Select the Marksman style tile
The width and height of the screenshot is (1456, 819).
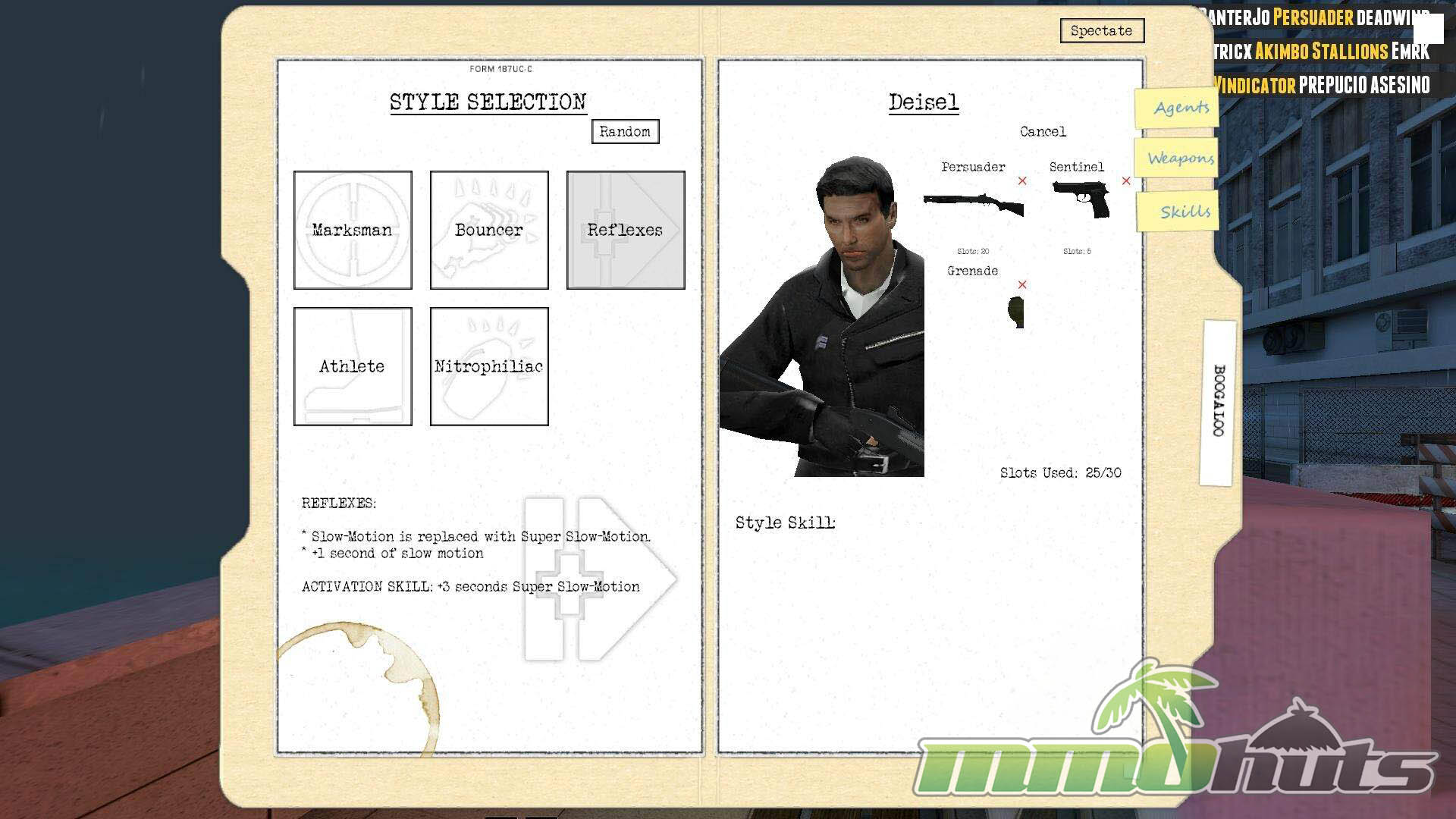(353, 230)
